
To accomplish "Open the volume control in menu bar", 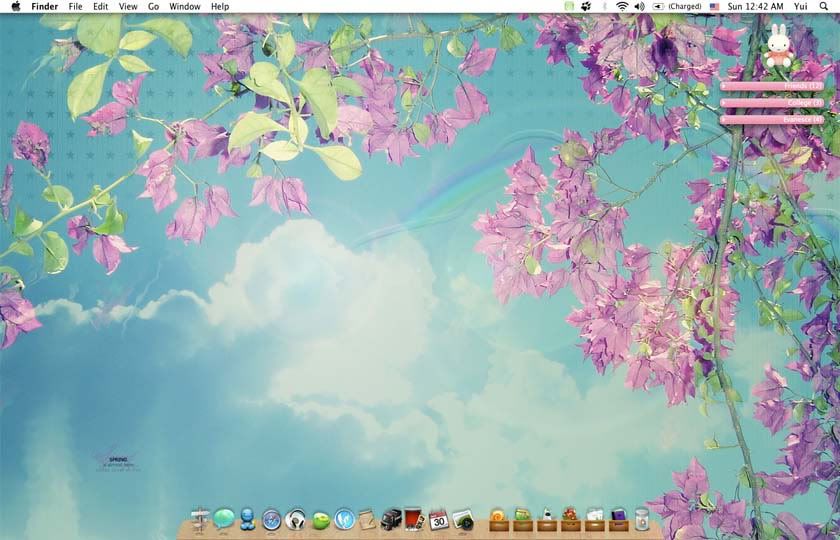I will [639, 6].
